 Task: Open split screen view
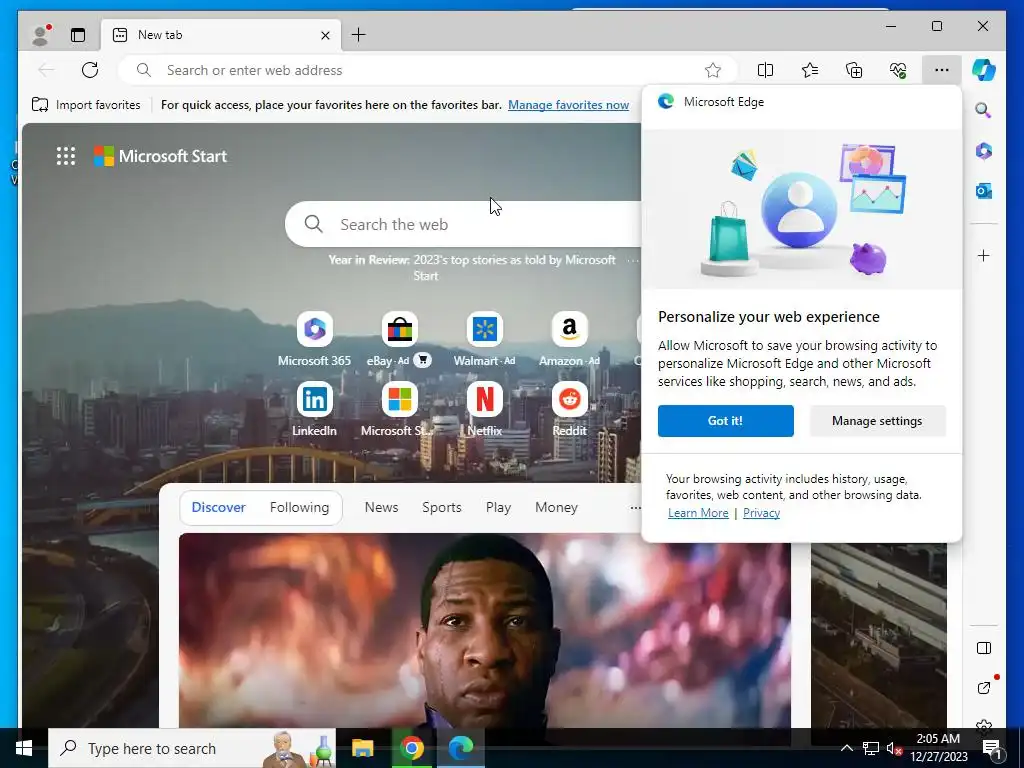(765, 70)
